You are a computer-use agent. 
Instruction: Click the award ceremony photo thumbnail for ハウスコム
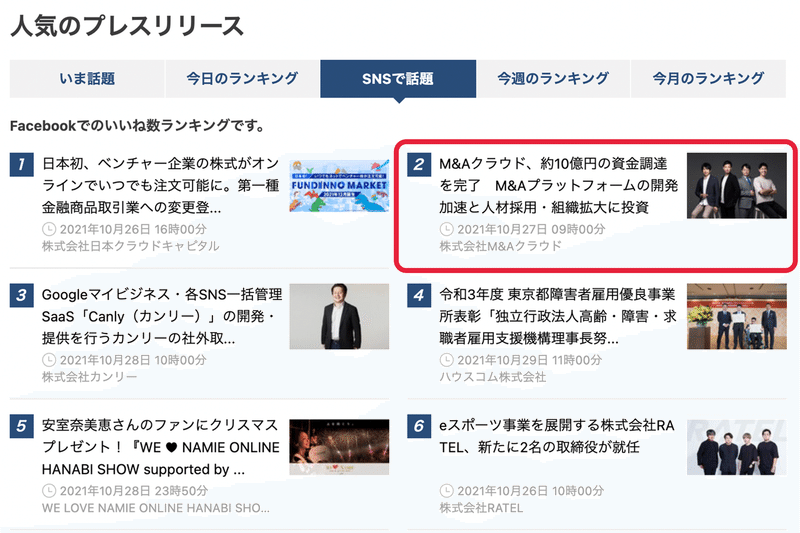pyautogui.click(x=737, y=316)
